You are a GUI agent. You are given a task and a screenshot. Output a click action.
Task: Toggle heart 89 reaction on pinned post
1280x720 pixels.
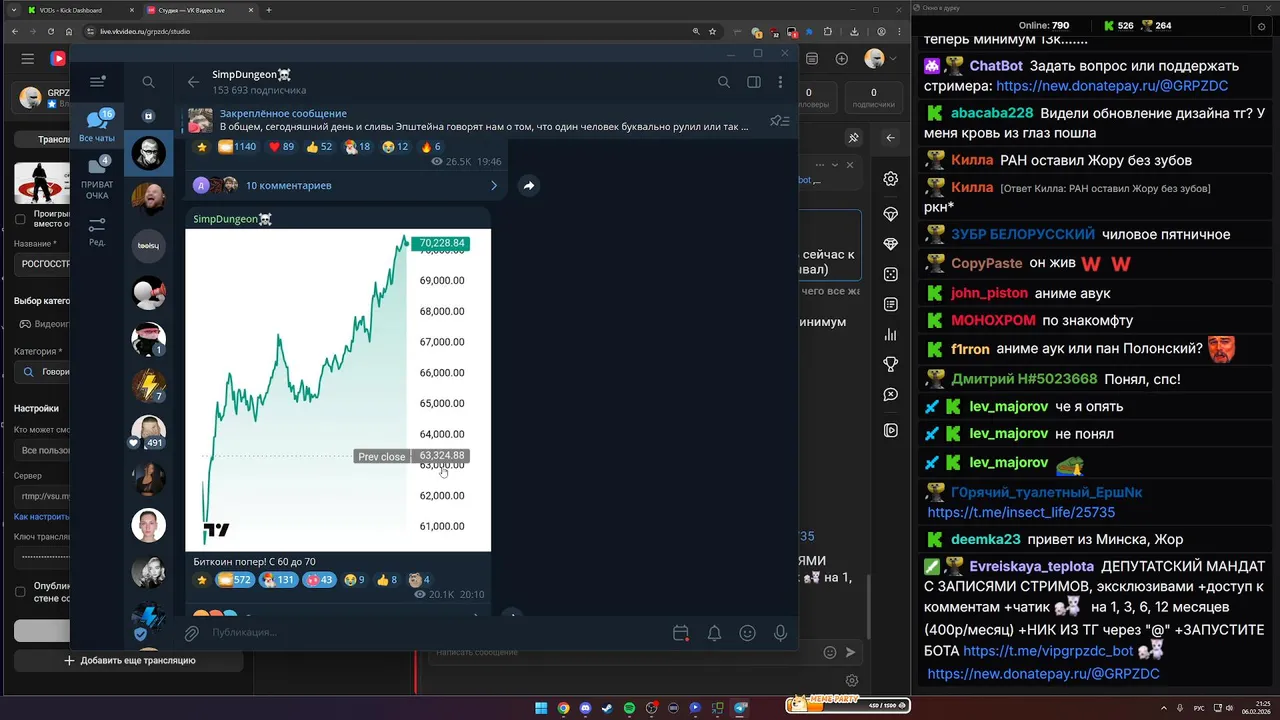[282, 147]
